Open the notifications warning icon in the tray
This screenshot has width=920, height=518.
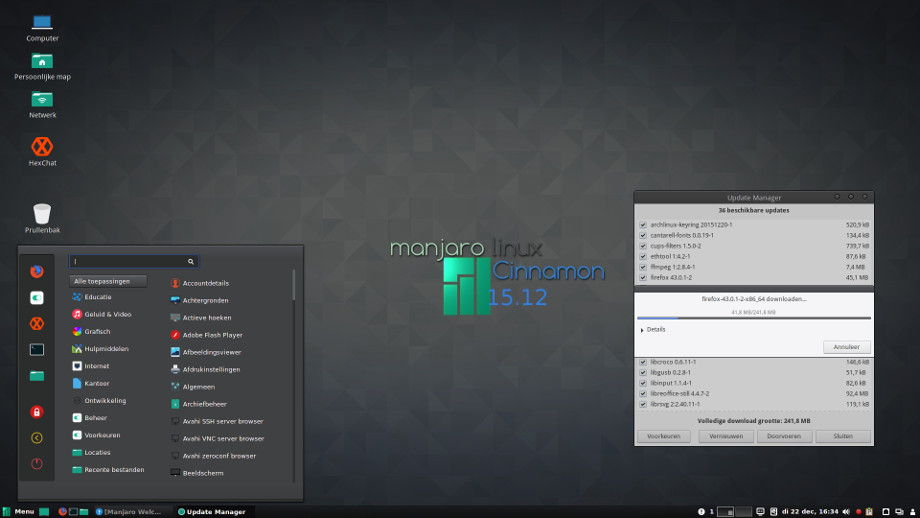tap(701, 512)
